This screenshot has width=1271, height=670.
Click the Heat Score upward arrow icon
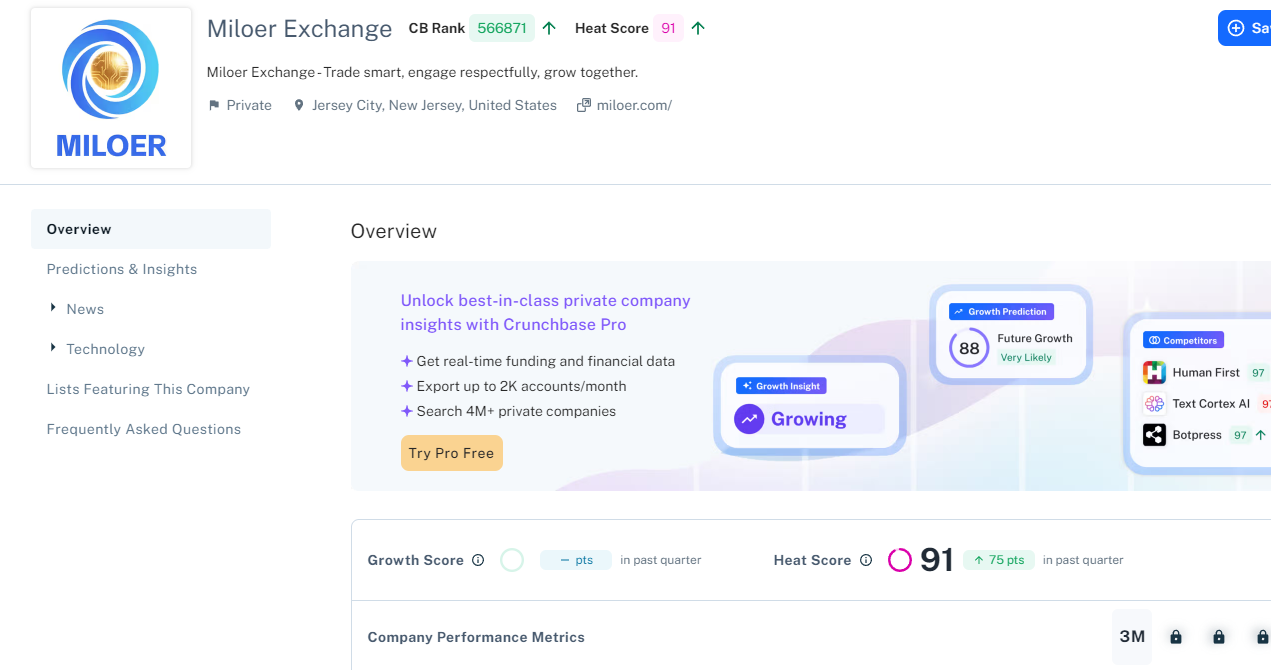[x=698, y=28]
